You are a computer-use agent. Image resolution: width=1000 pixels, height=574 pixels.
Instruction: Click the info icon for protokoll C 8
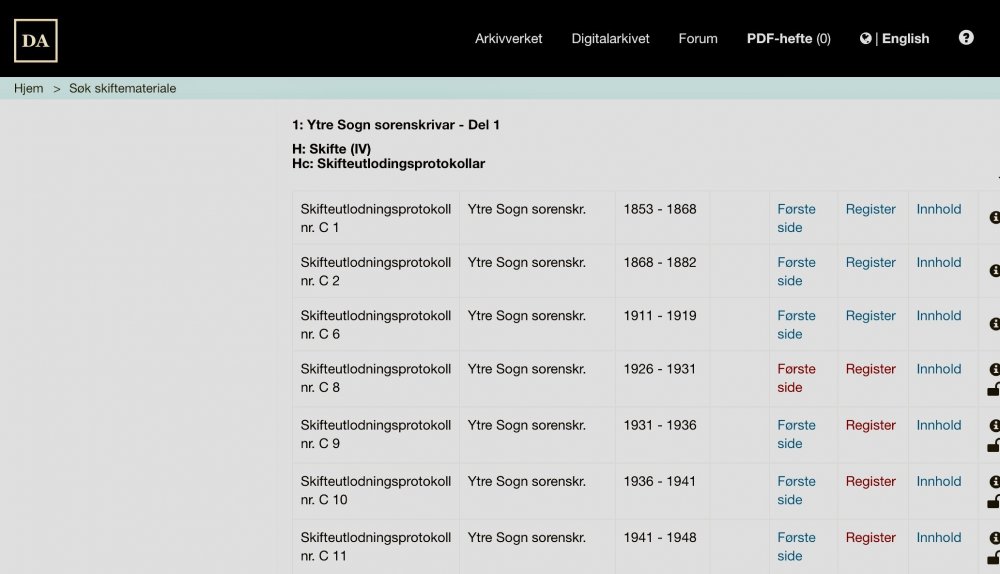pyautogui.click(x=994, y=369)
